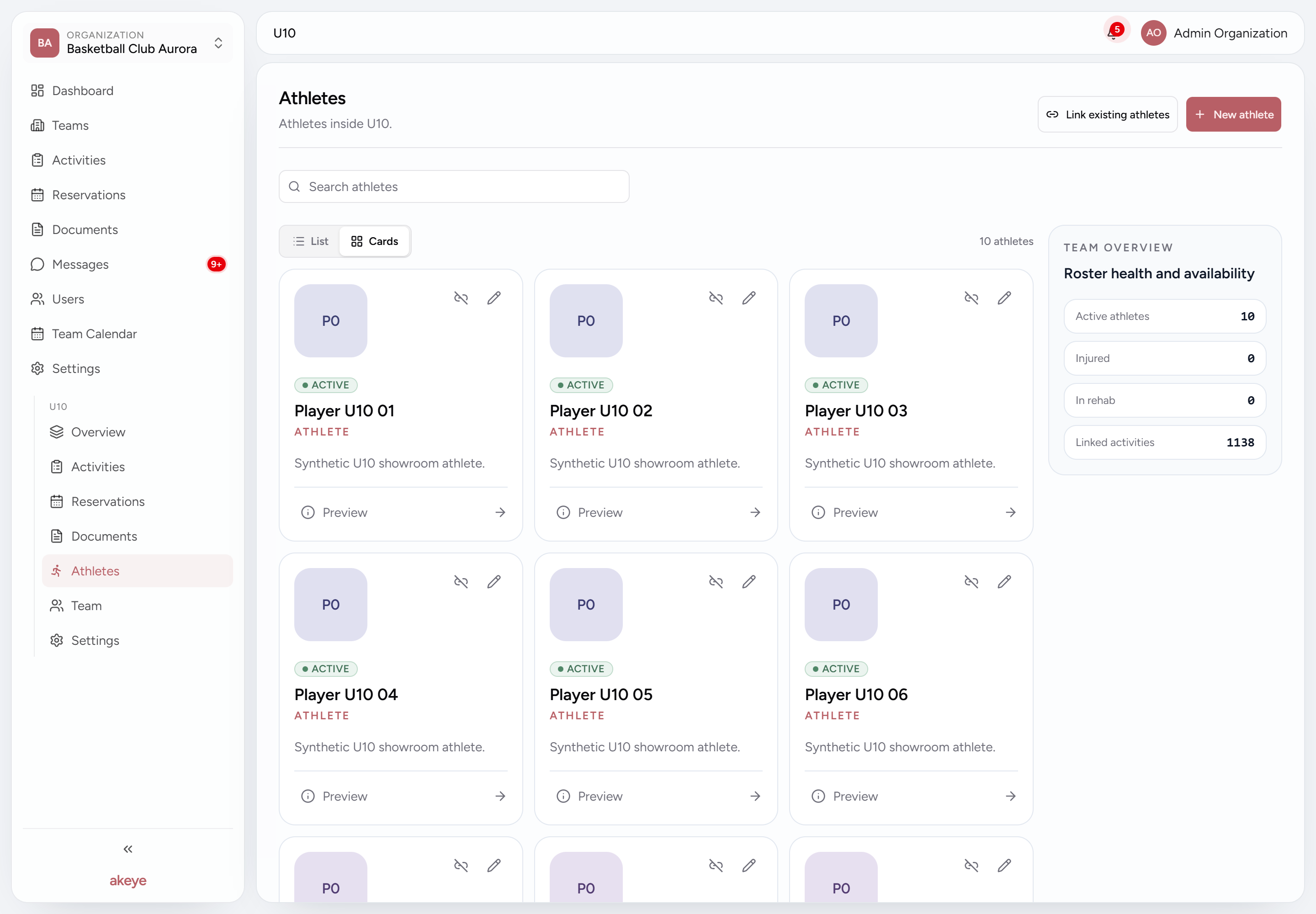Unlink Player U10 04 from team
The width and height of the screenshot is (1316, 914).
(x=461, y=582)
